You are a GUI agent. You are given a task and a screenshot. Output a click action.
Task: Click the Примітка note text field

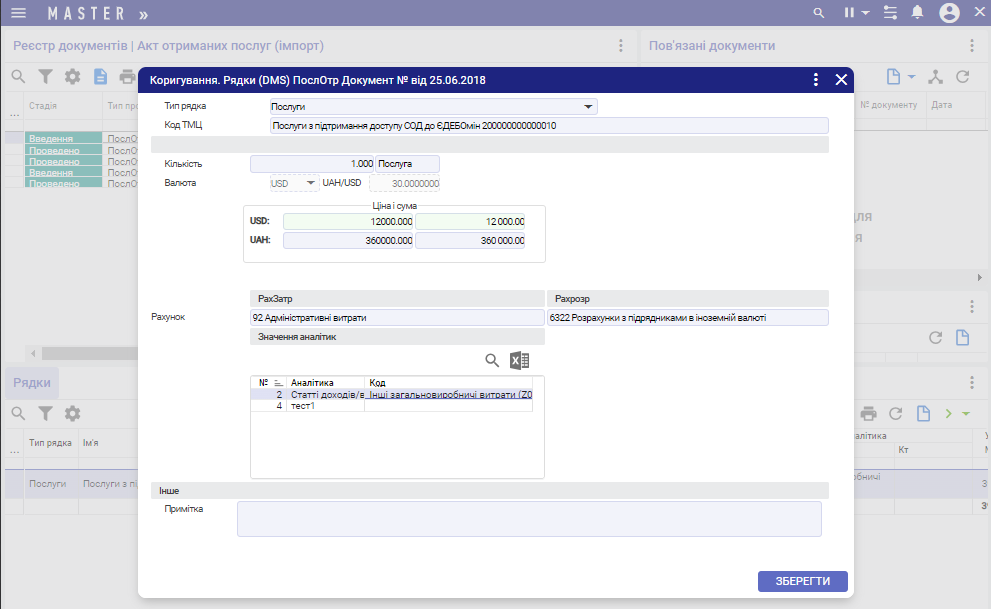tap(529, 519)
